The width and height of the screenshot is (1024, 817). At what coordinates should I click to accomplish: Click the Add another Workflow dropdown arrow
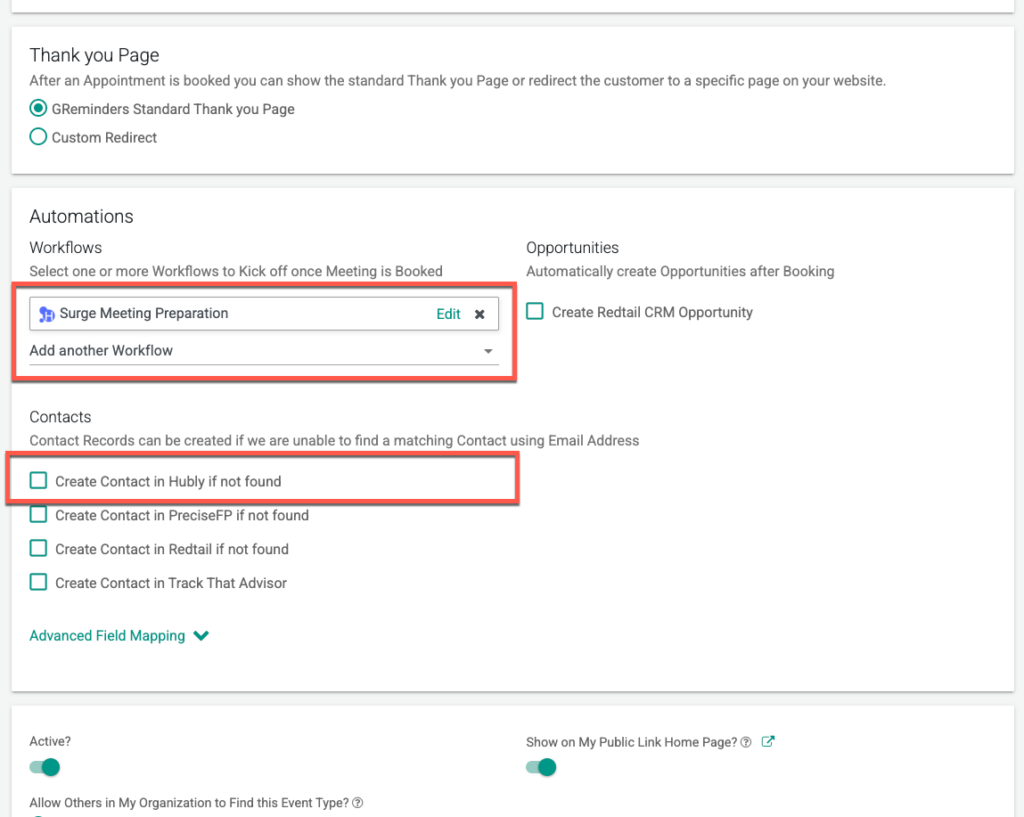click(488, 352)
